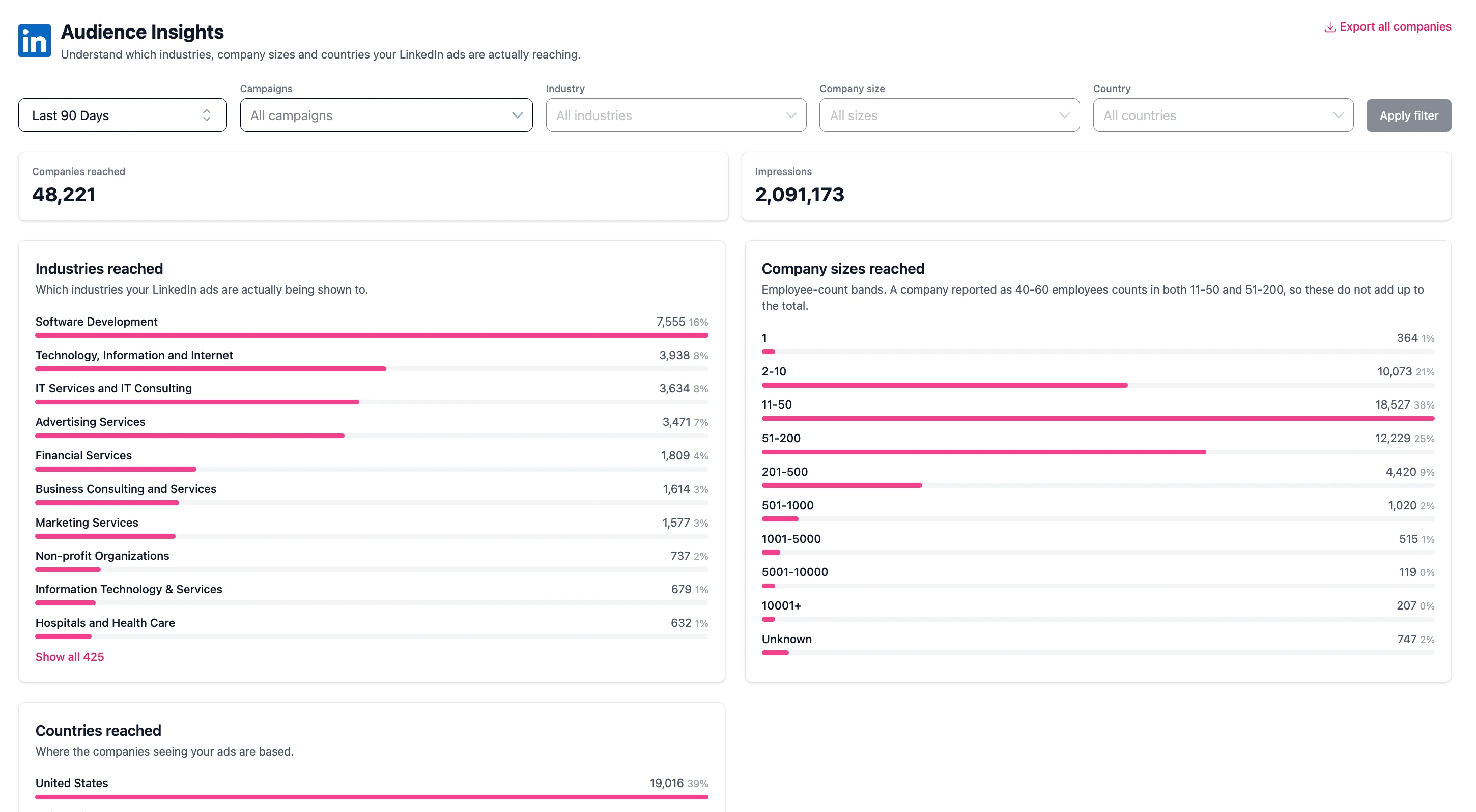Click the chevron in the Campaigns dropdown

[x=518, y=115]
